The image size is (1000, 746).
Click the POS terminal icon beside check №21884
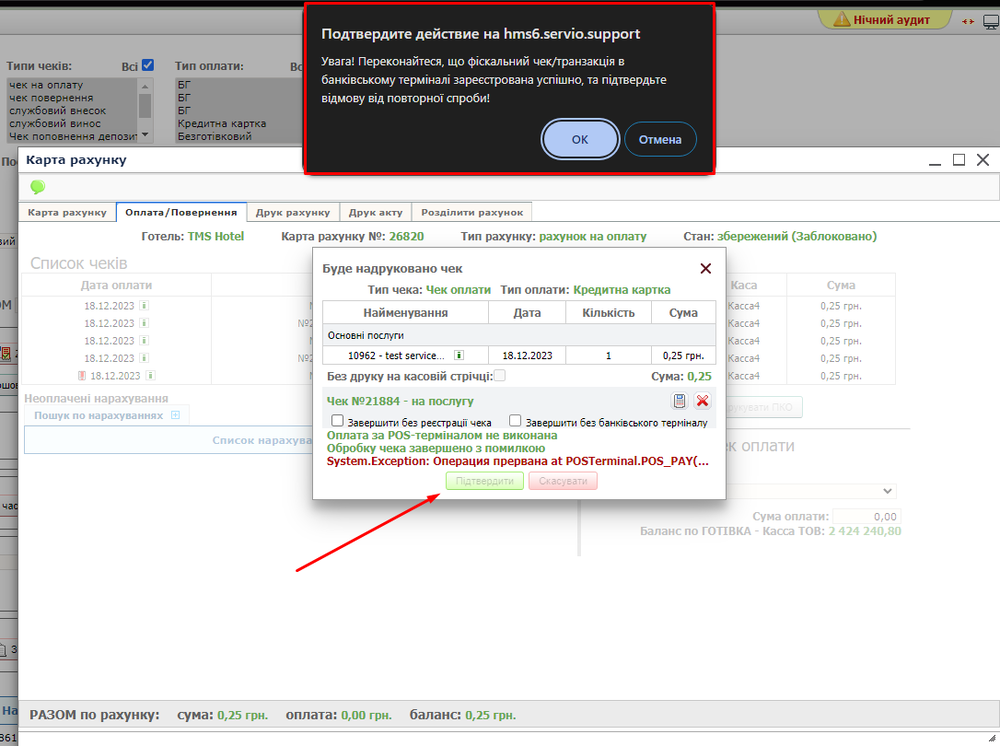pos(679,401)
